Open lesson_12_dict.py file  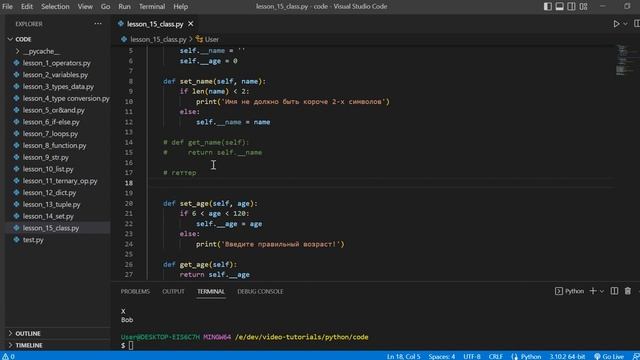[x=49, y=193]
